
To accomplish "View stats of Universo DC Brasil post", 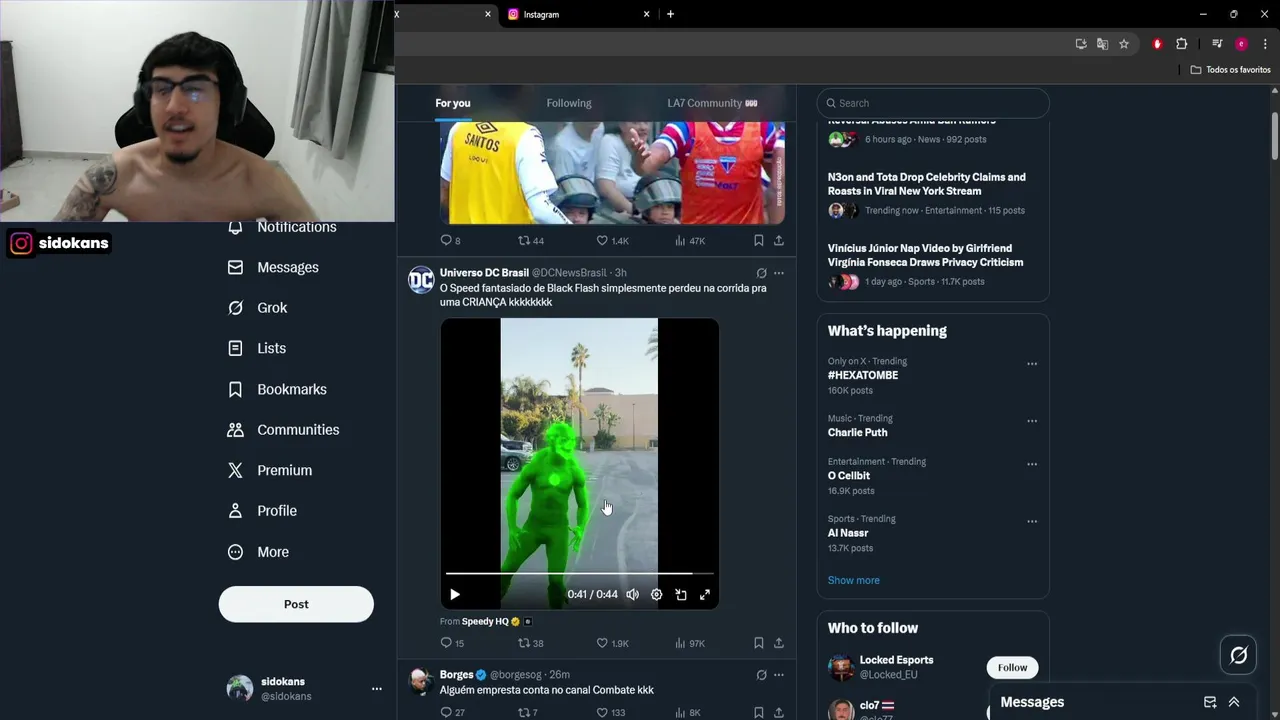I will (x=690, y=643).
